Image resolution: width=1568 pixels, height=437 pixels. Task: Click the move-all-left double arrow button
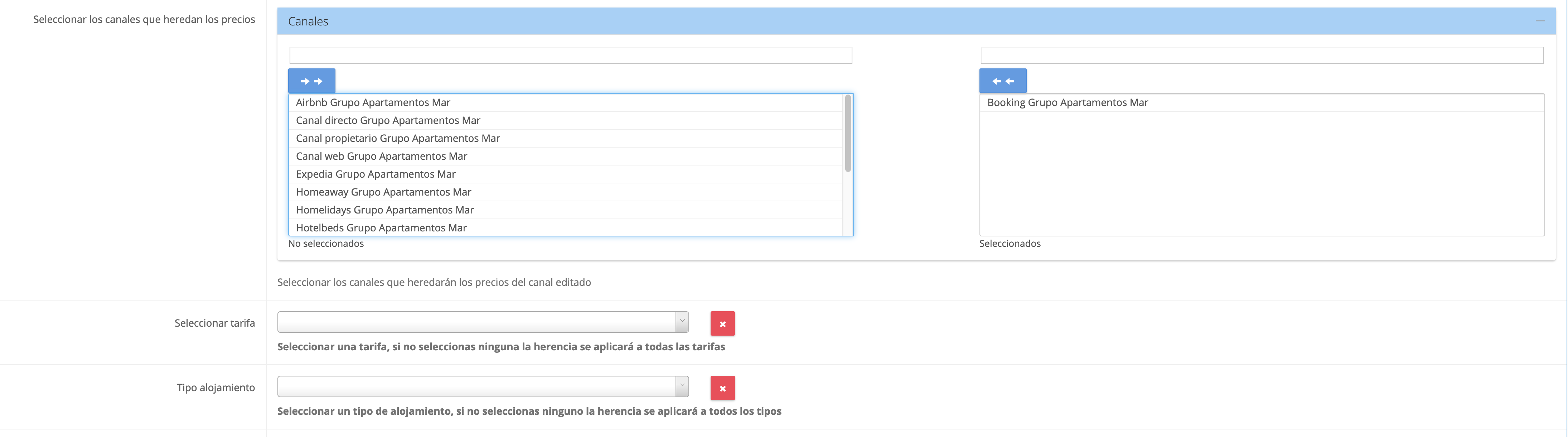coord(1002,81)
